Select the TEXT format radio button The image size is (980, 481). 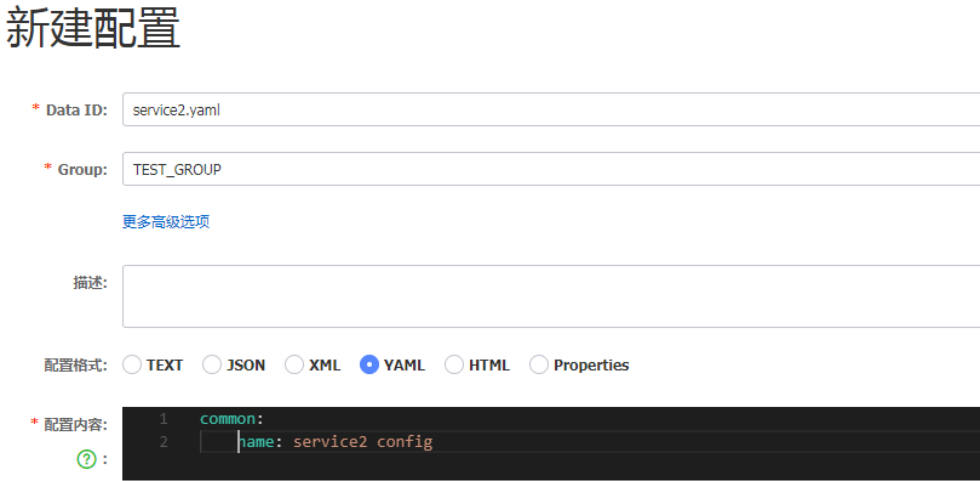(x=132, y=365)
